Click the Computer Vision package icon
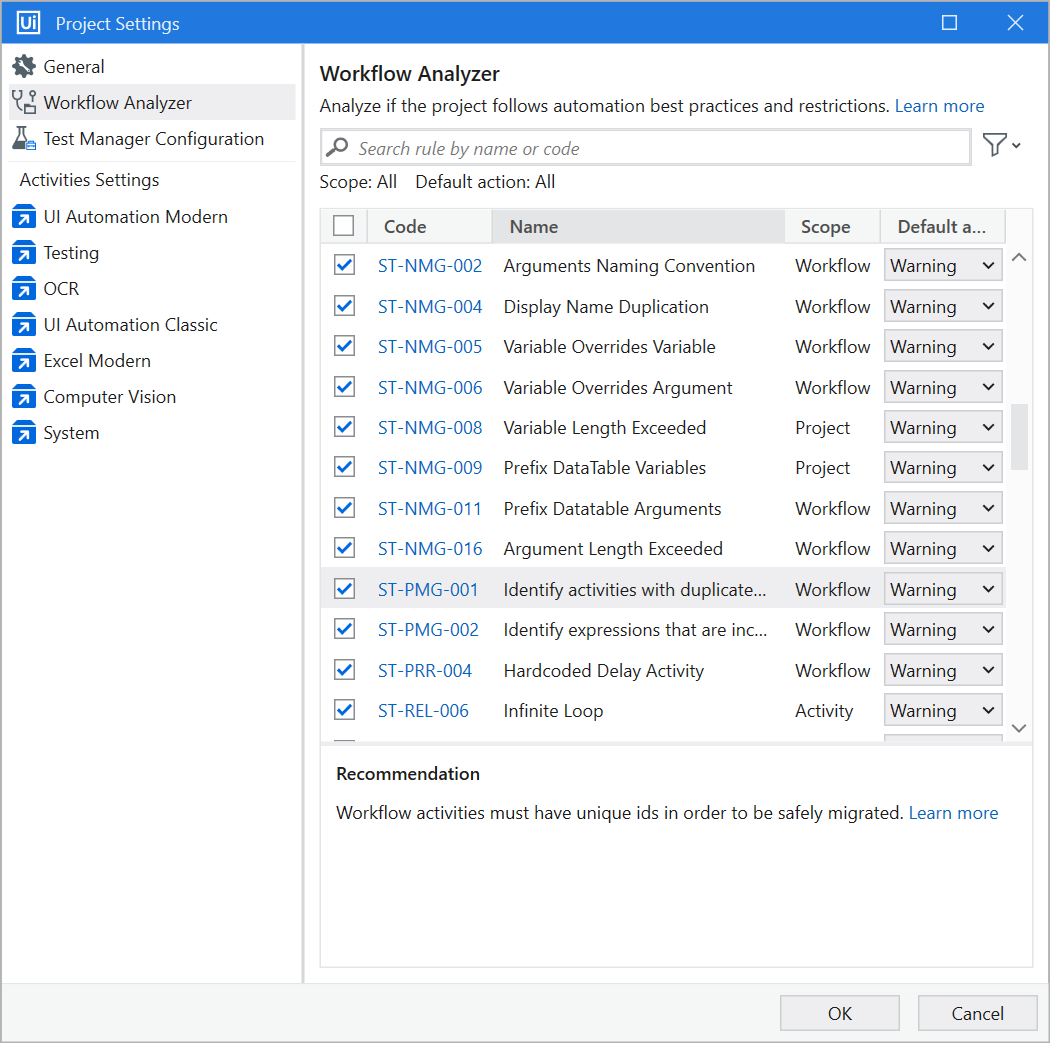The image size is (1050, 1043). (x=24, y=397)
